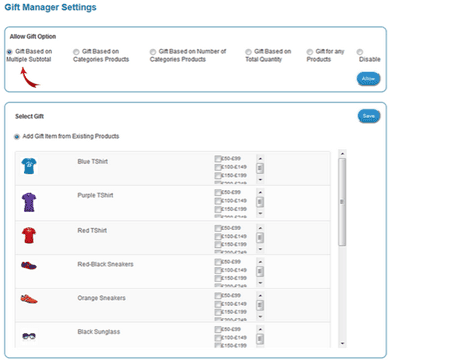Click Blue TShirt range list scroll thumb
Viewport: 470px width, 360px height.
[x=260, y=168]
